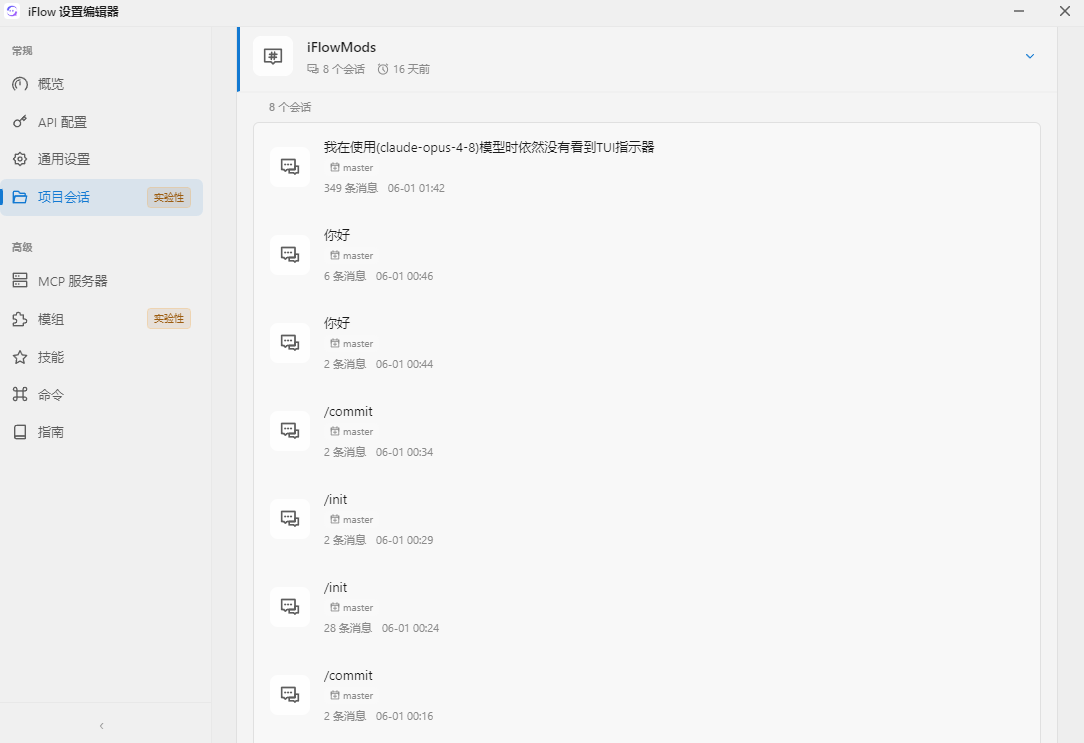Click the 命令 command key icon
The height and width of the screenshot is (743, 1084).
click(x=20, y=394)
